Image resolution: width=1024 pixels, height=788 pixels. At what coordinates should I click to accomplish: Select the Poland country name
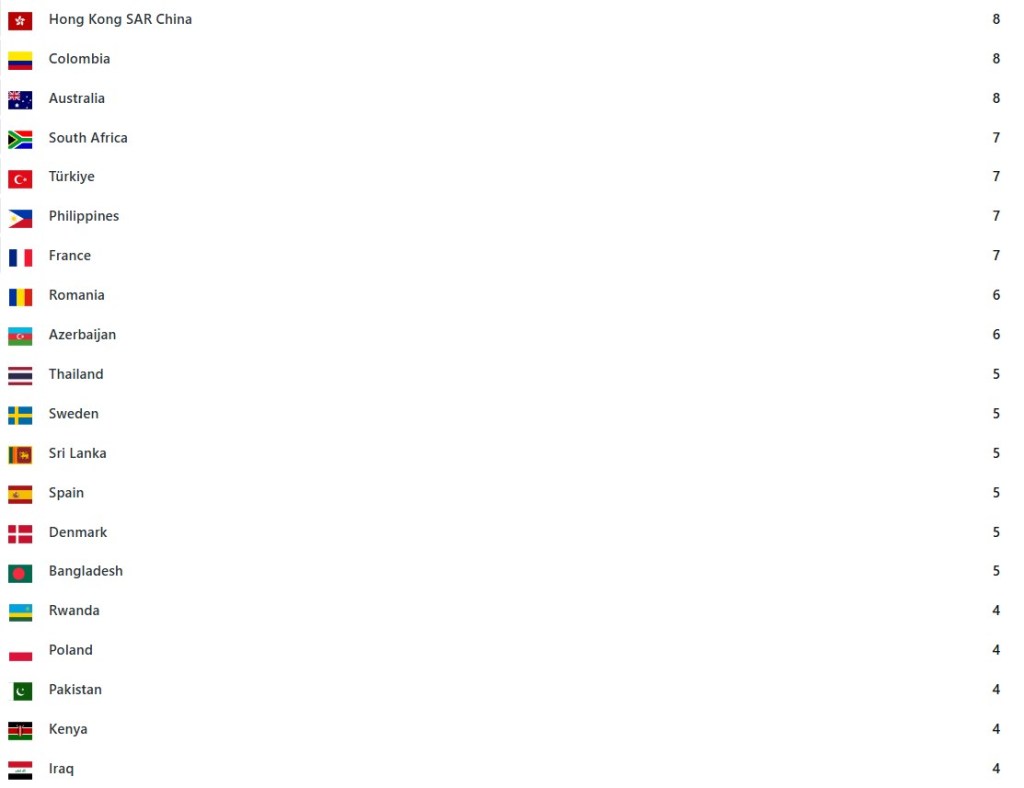click(71, 650)
